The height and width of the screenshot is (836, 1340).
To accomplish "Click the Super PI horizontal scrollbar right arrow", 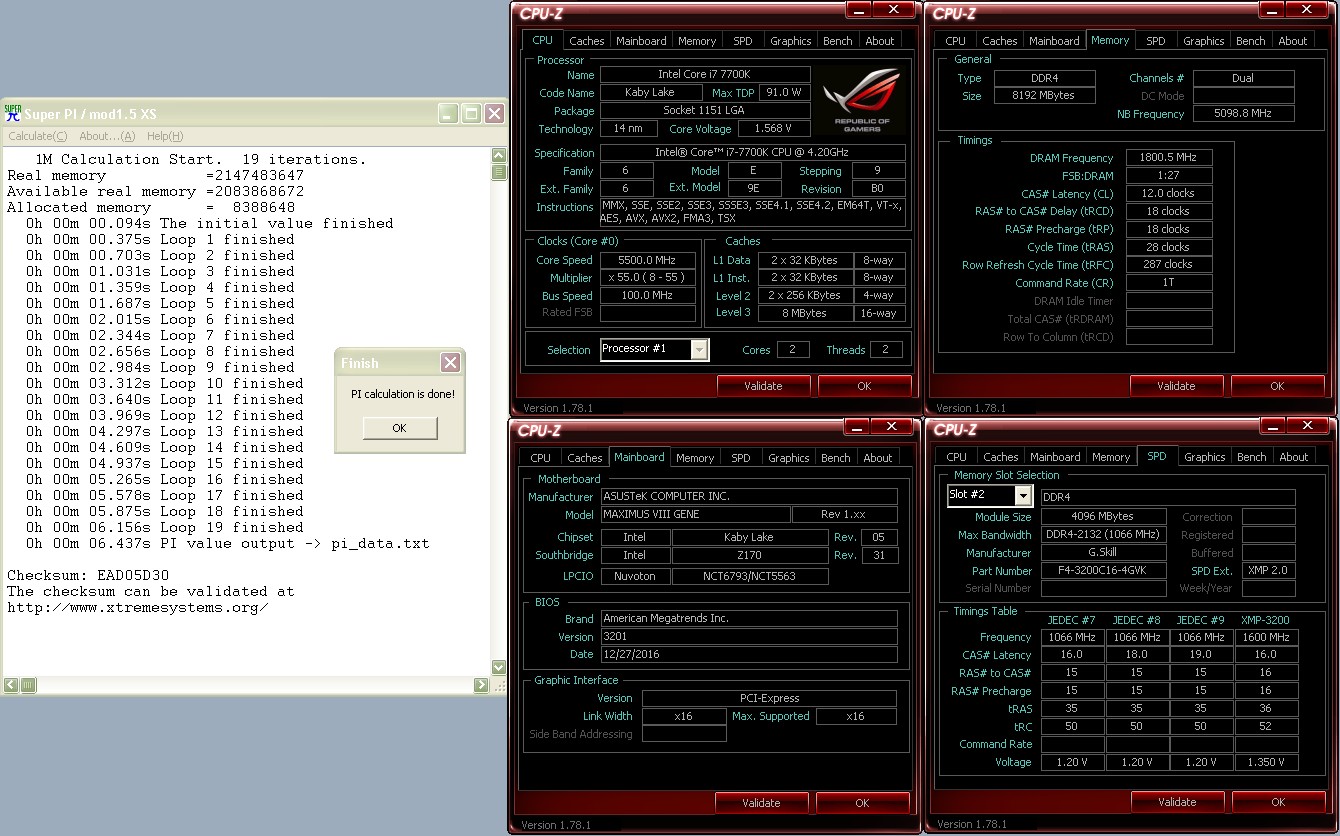I will point(481,686).
